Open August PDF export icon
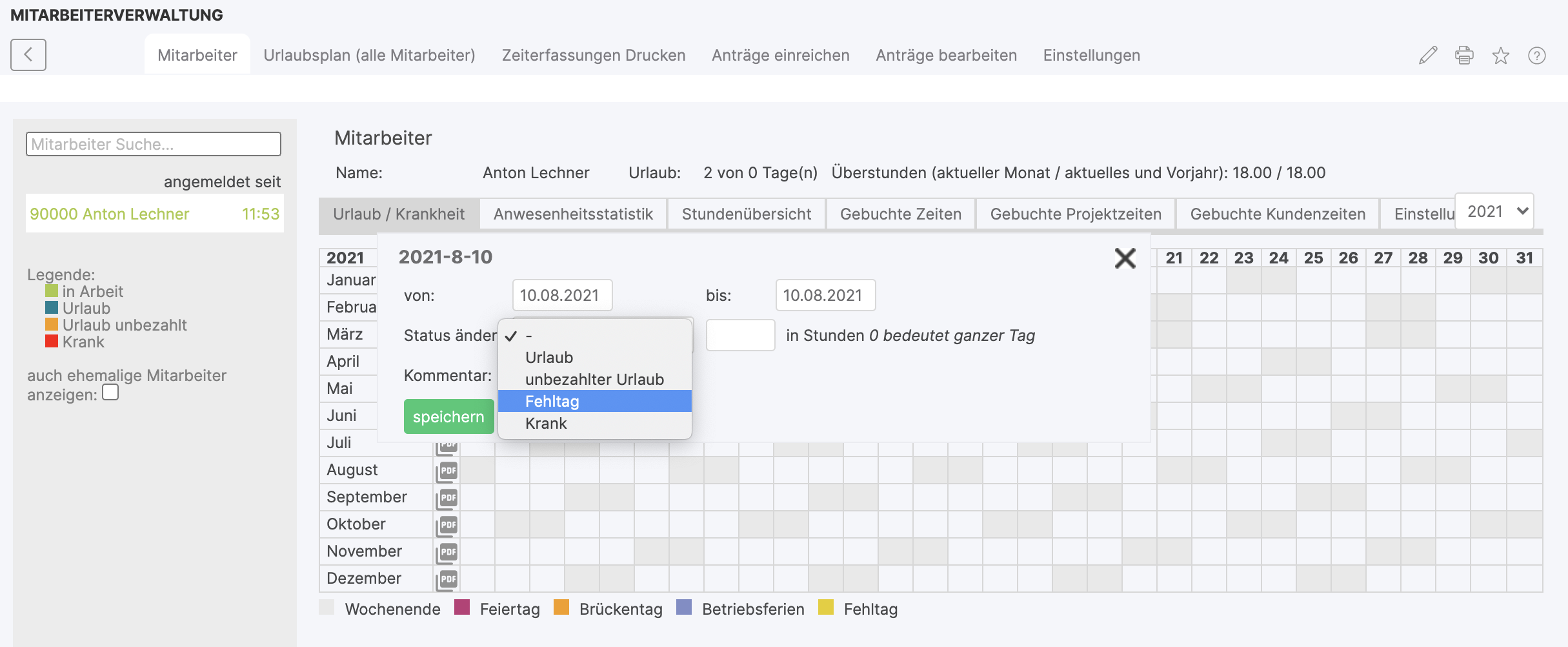The image size is (1568, 647). click(x=447, y=471)
